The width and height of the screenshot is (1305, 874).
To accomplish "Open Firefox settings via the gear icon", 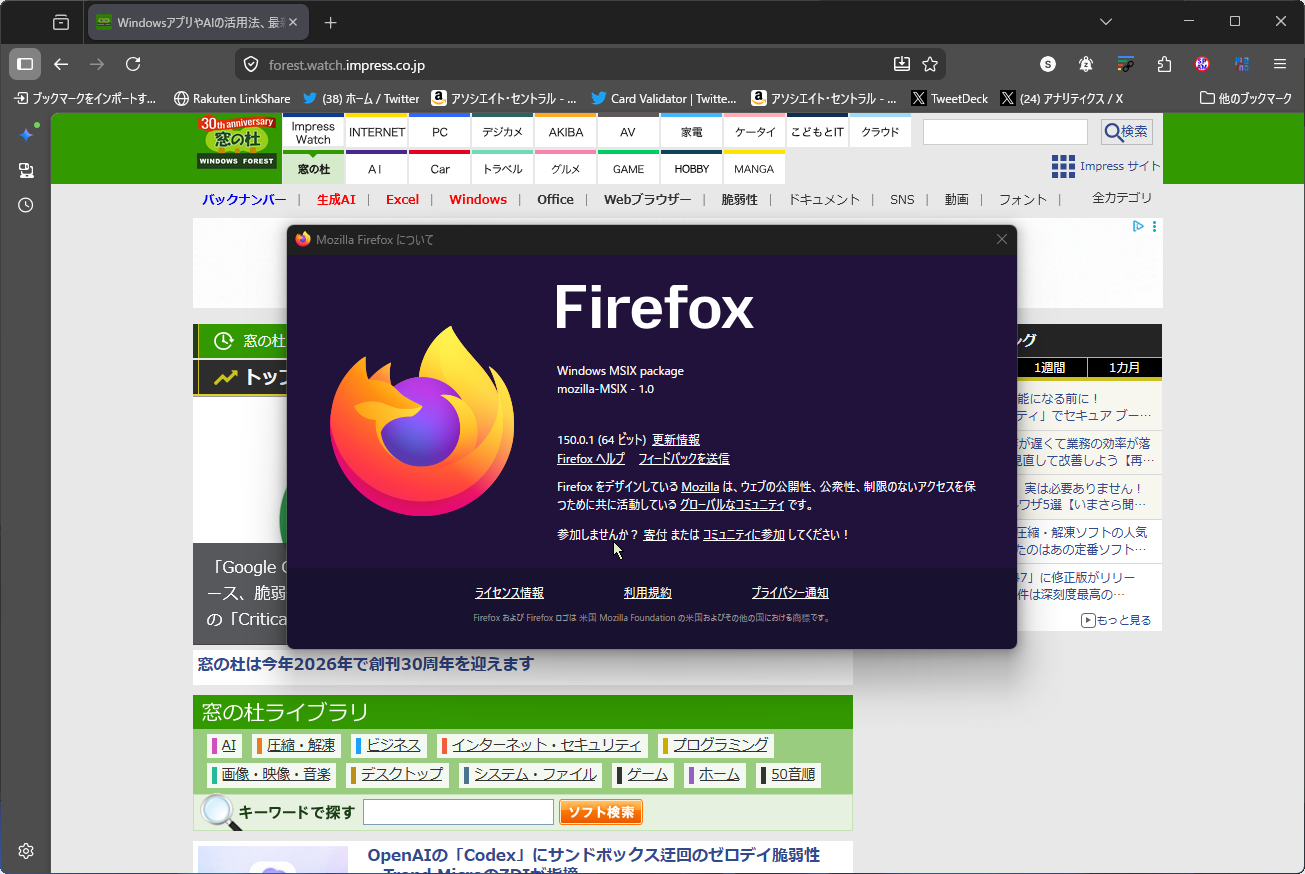I will [26, 851].
